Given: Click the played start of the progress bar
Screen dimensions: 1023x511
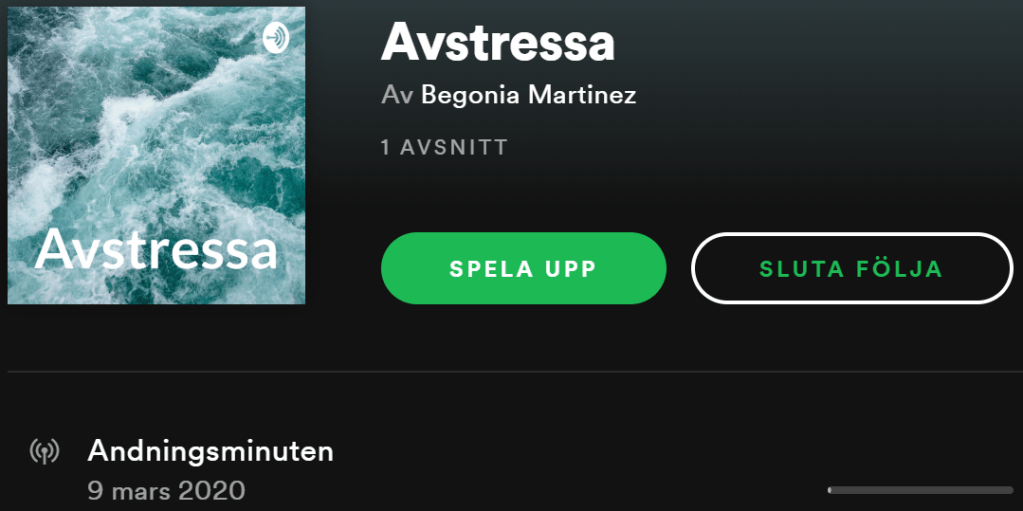Looking at the screenshot, I should pos(829,490).
